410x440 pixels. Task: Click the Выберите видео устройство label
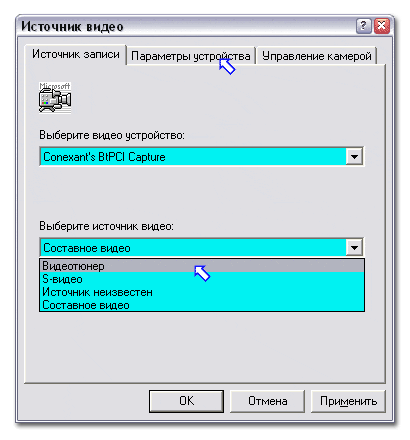[x=112, y=135]
